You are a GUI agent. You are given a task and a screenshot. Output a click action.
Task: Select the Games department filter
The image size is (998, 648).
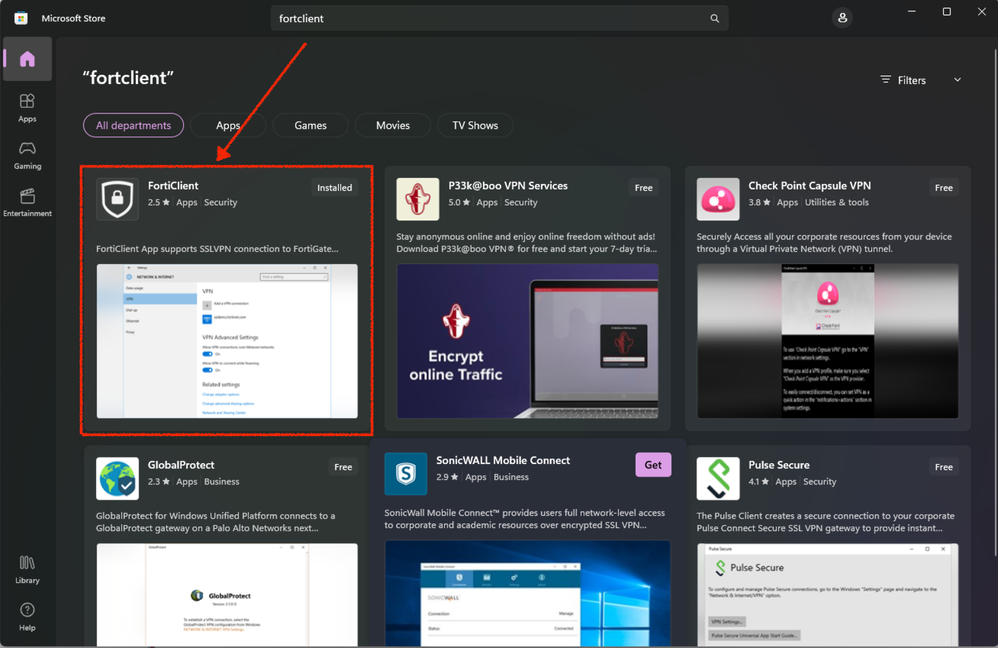311,125
